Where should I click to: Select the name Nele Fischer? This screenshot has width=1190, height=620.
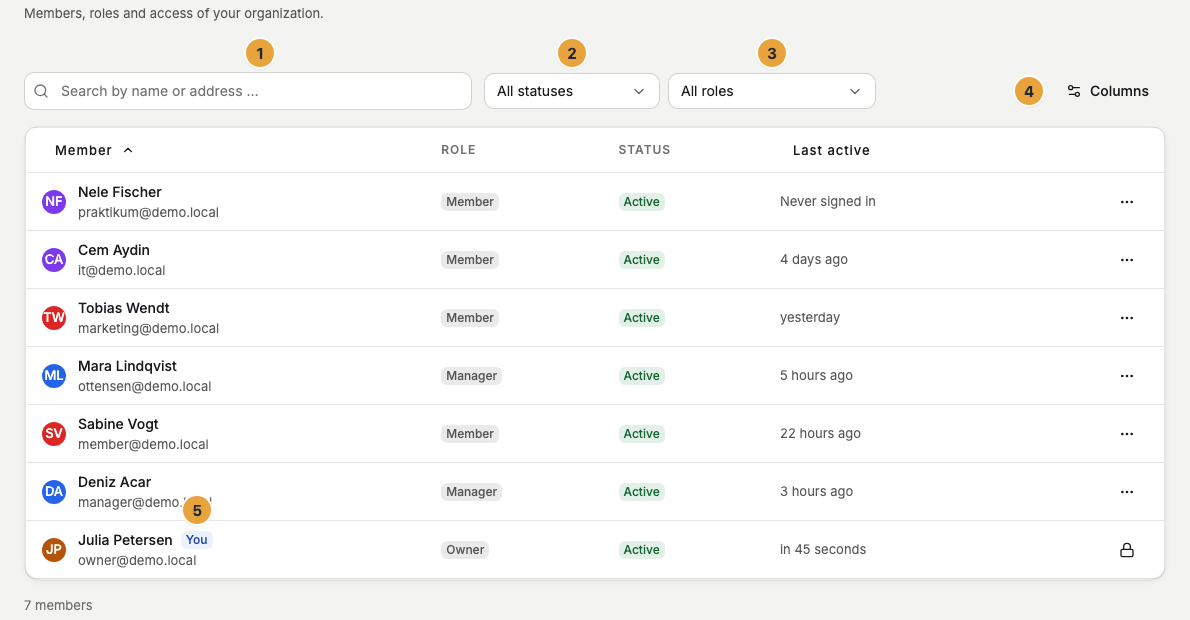(x=120, y=192)
